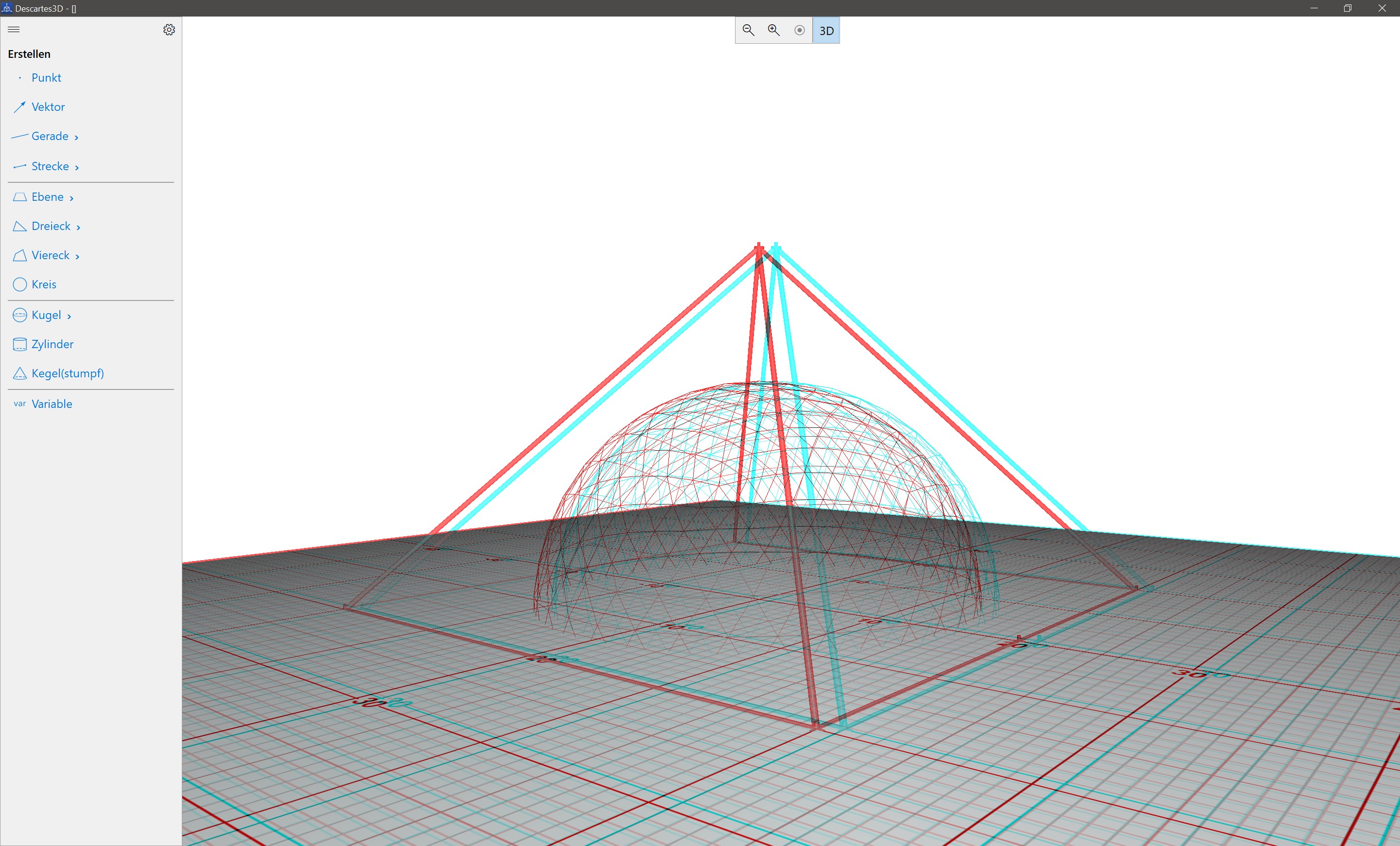Click the Punkt creation link
The width and height of the screenshot is (1400, 846).
(46, 77)
